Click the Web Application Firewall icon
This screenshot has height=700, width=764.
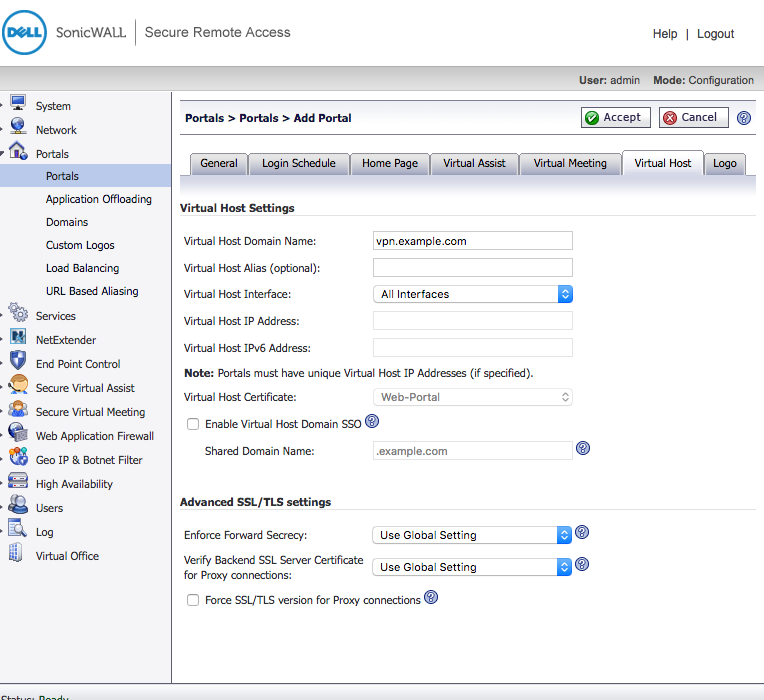click(x=18, y=433)
